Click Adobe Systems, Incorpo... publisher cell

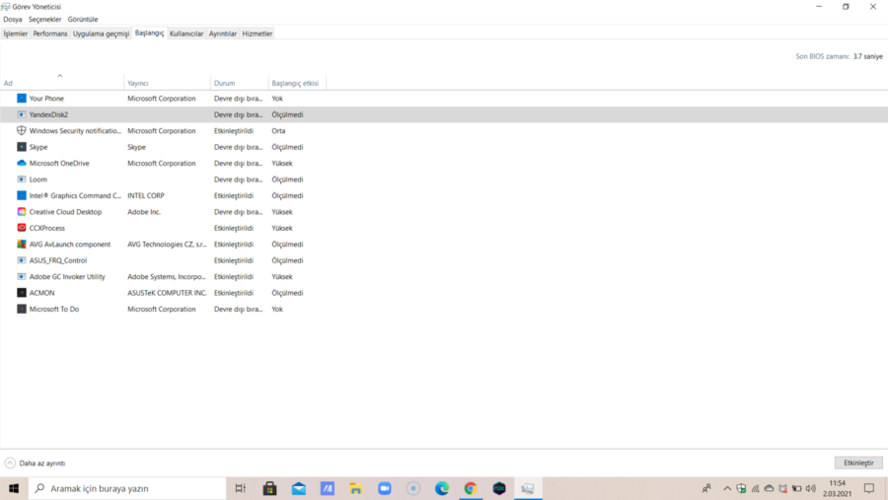point(166,276)
